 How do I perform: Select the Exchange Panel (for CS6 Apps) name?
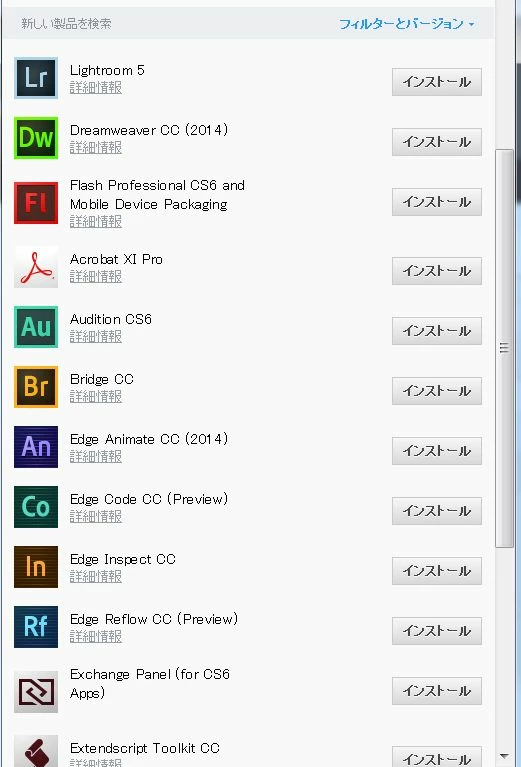pyautogui.click(x=150, y=684)
